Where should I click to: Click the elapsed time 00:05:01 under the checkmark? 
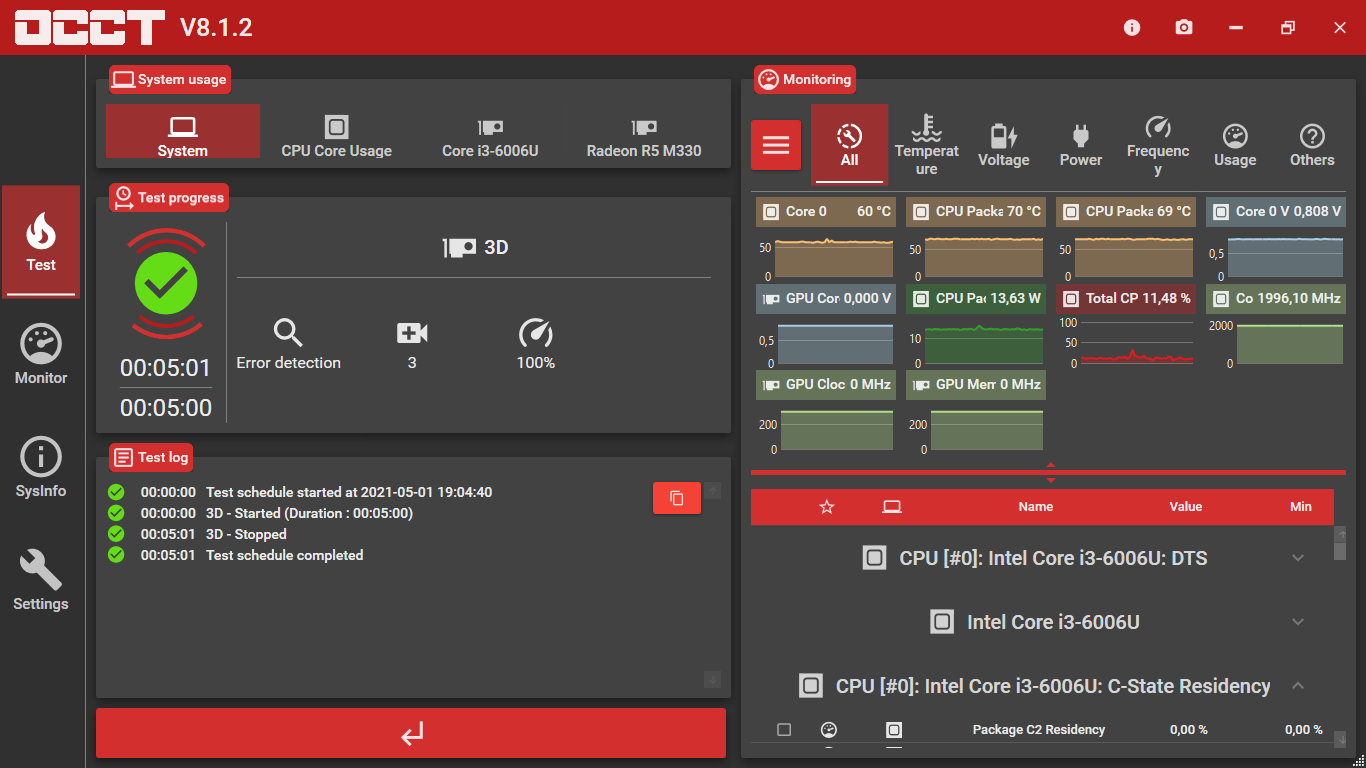coord(166,368)
